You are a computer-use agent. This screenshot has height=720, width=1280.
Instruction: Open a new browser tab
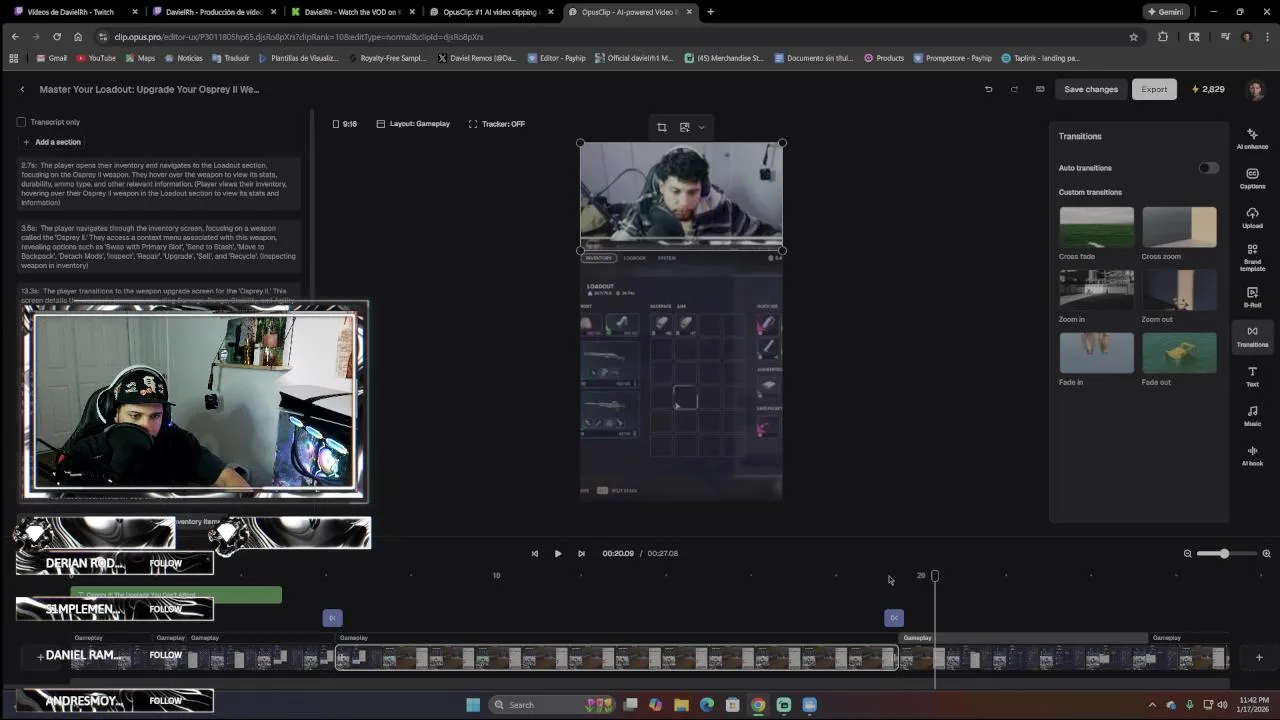710,12
